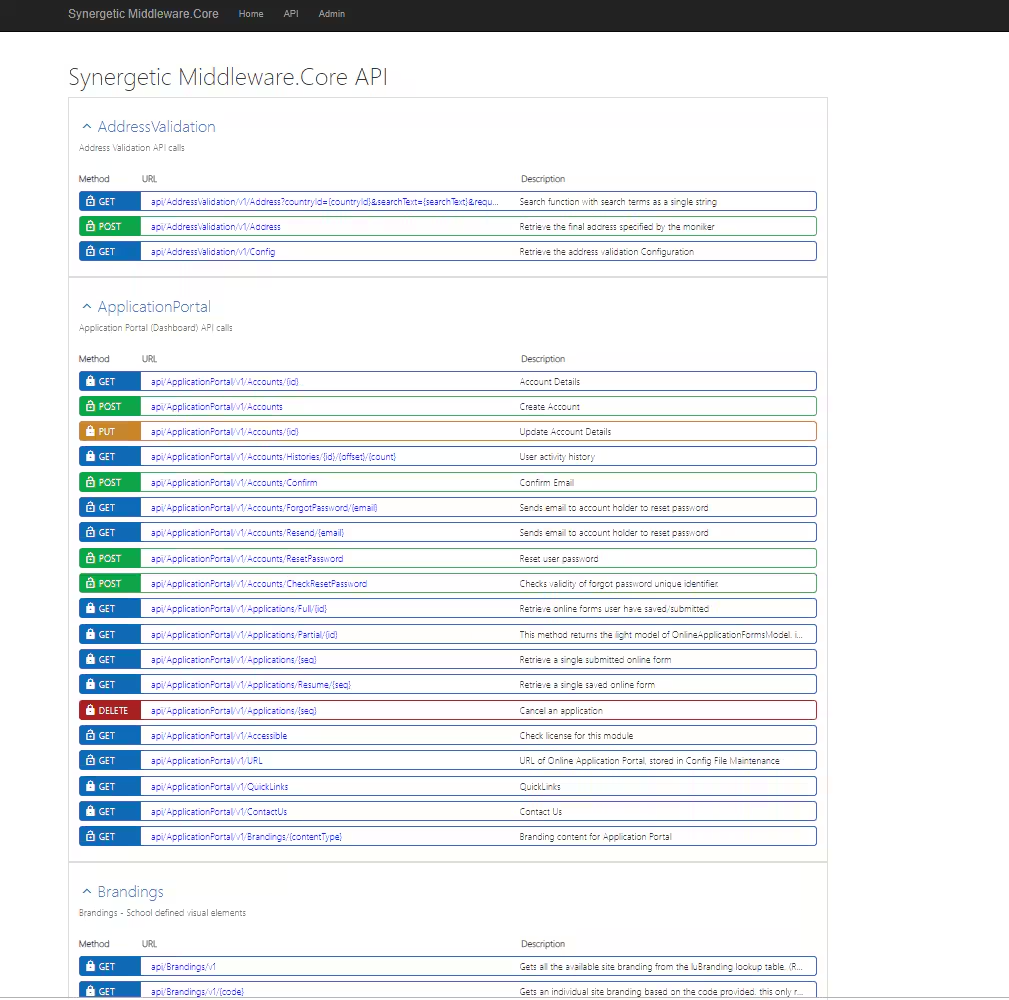1009x1000 pixels.
Task: Click lock icon on GET Applications/Partial row
Action: (90, 634)
